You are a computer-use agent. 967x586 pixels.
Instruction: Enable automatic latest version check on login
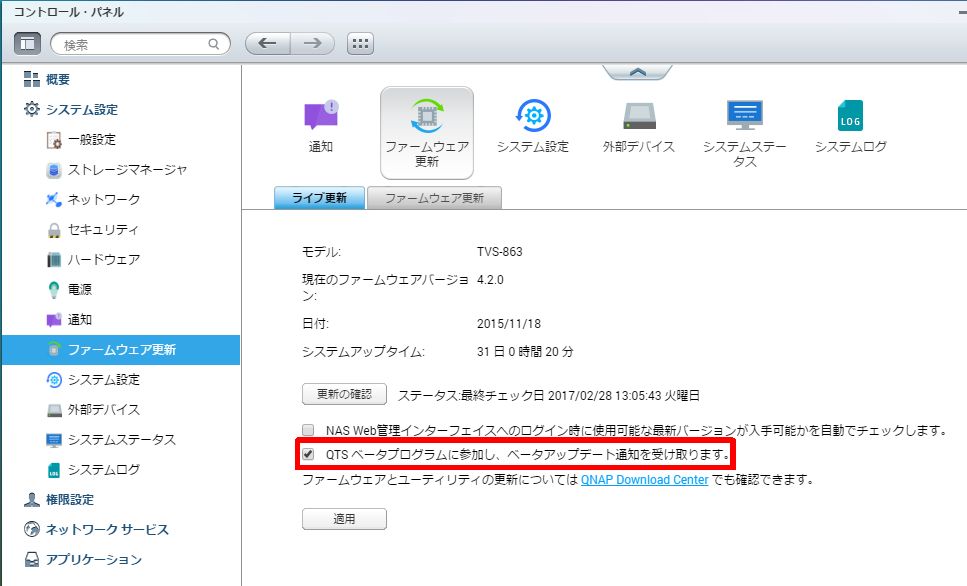pos(308,430)
